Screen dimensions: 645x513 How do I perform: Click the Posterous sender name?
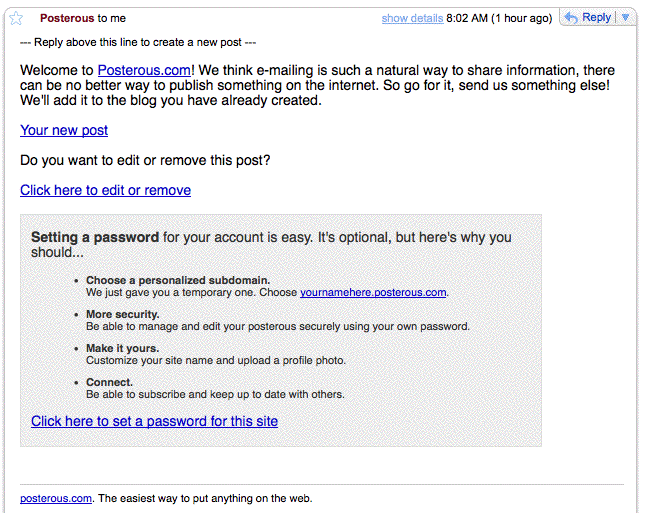click(x=67, y=18)
